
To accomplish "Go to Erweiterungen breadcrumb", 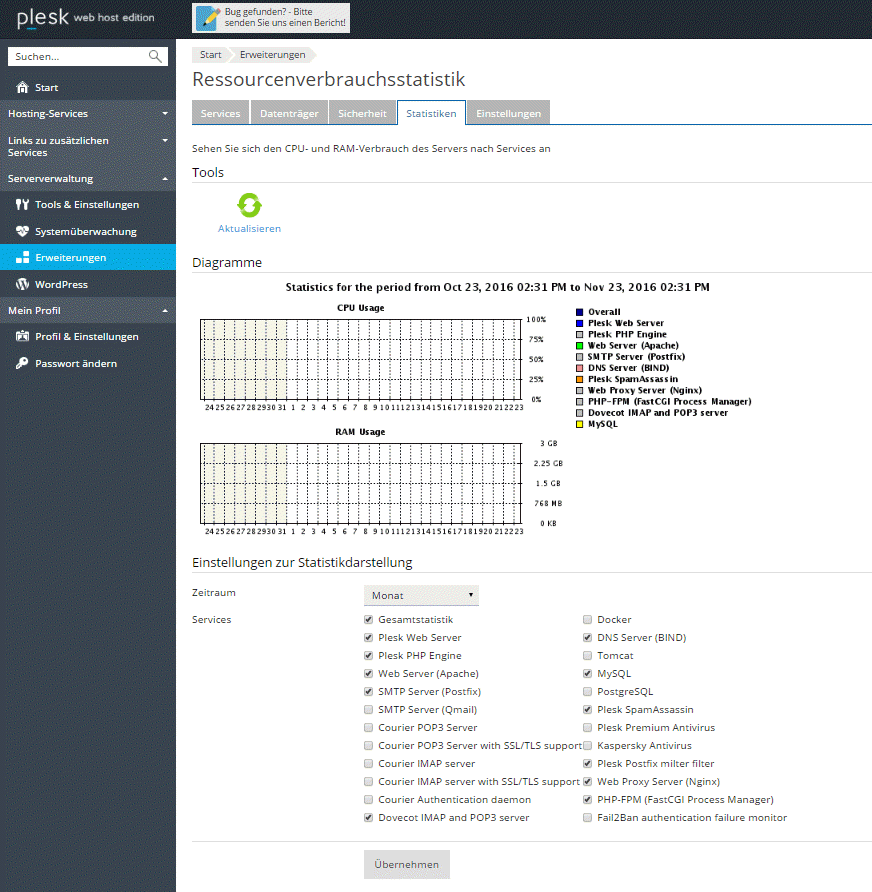I will coord(272,55).
